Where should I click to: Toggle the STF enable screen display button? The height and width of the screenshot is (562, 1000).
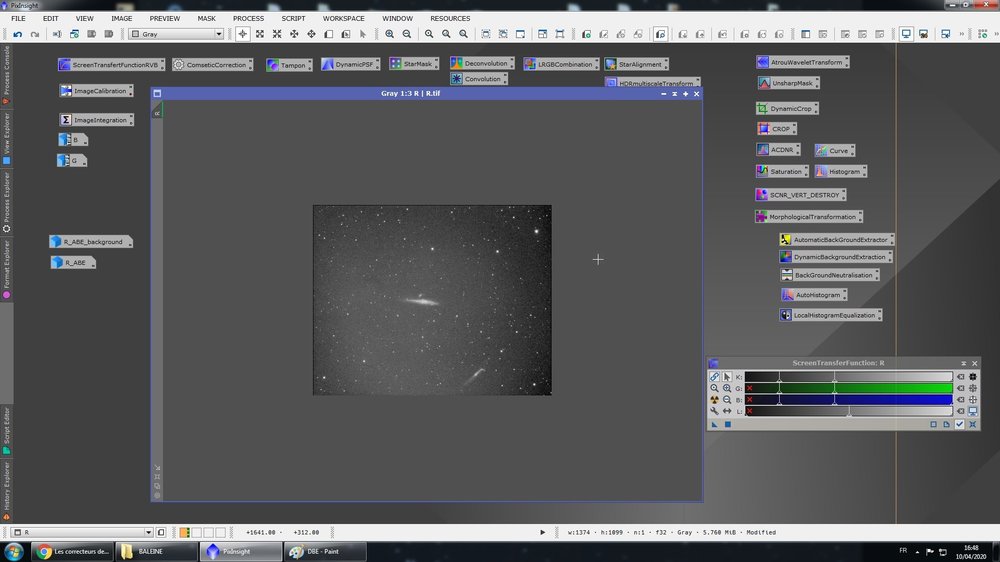(x=972, y=411)
